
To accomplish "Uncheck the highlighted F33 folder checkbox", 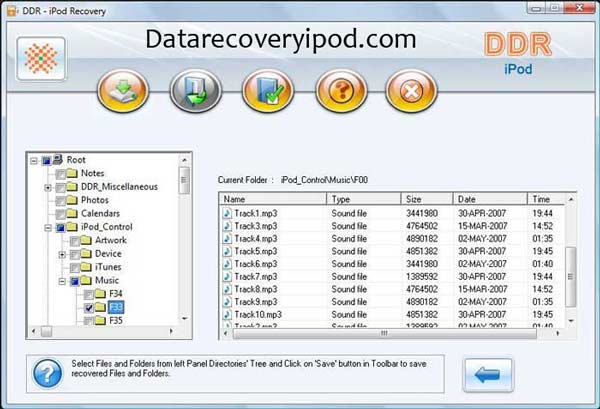I will (89, 308).
